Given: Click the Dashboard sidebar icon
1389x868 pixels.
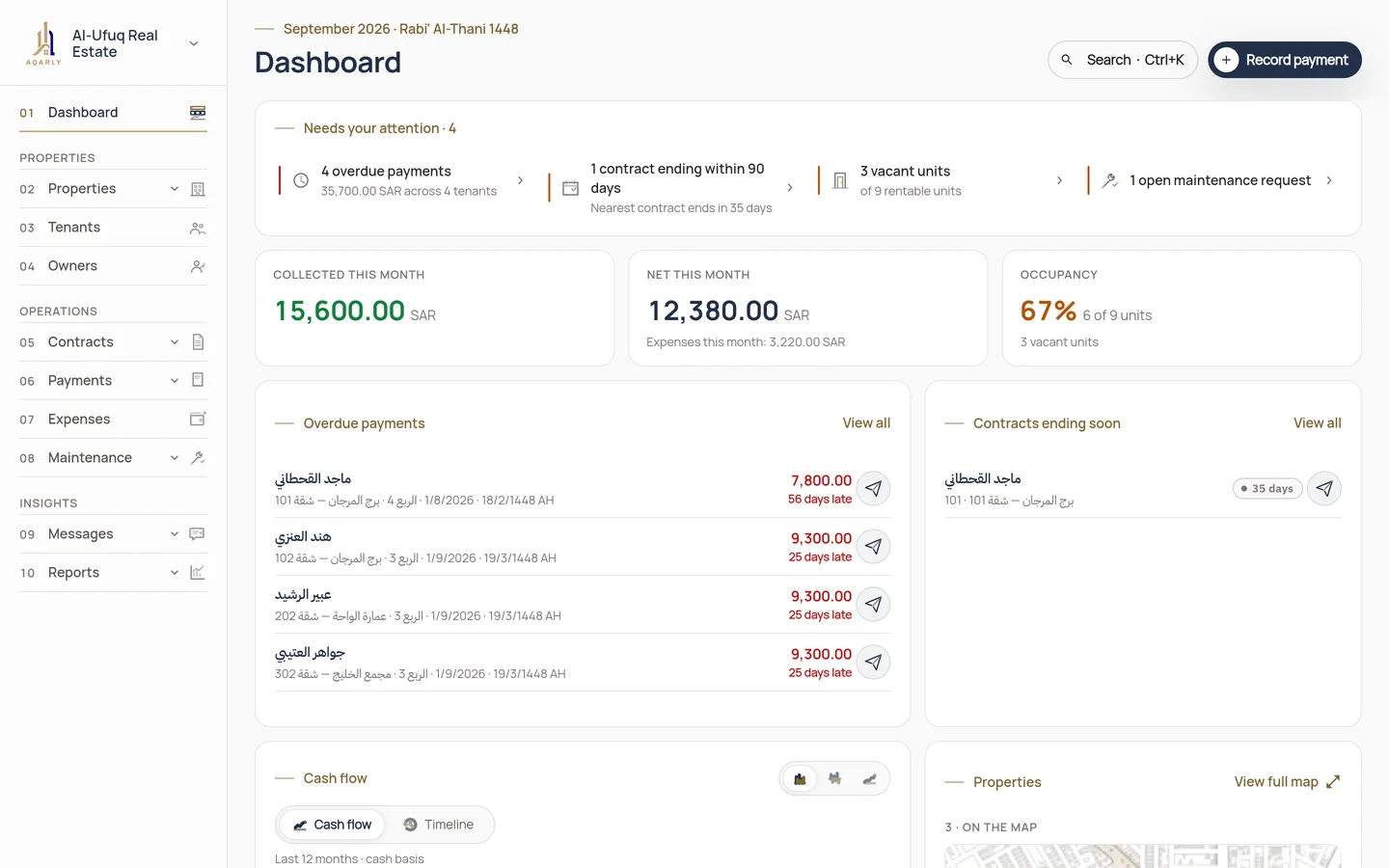Looking at the screenshot, I should 198,113.
